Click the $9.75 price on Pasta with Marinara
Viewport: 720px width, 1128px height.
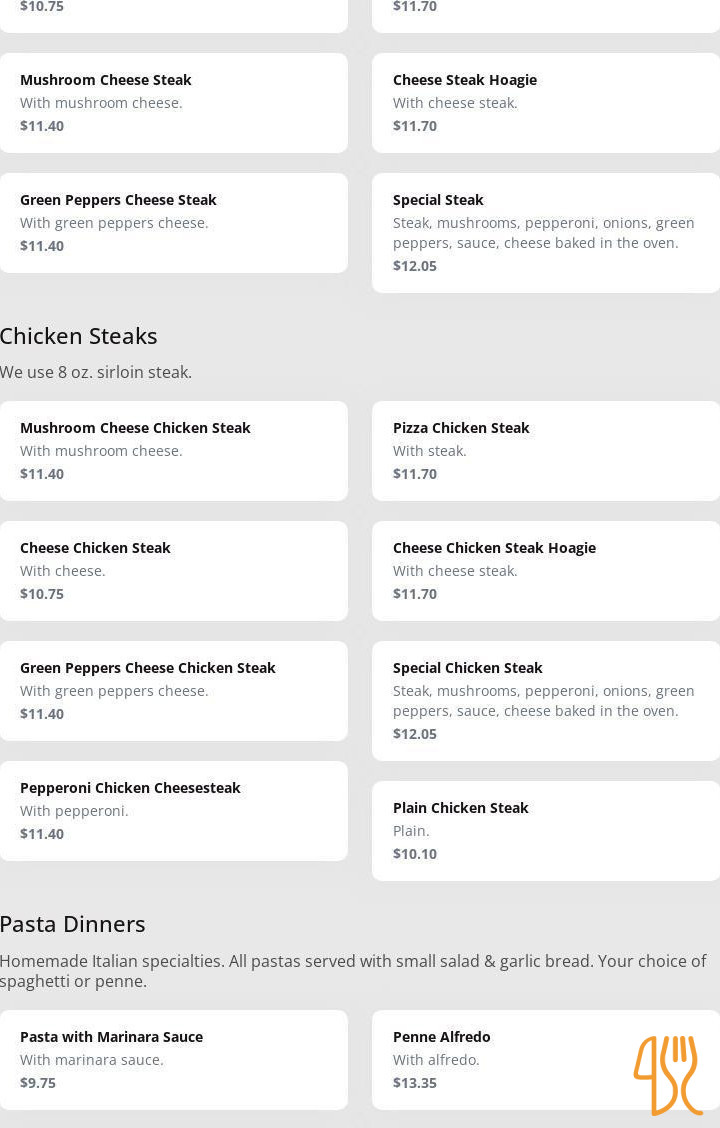click(38, 1083)
